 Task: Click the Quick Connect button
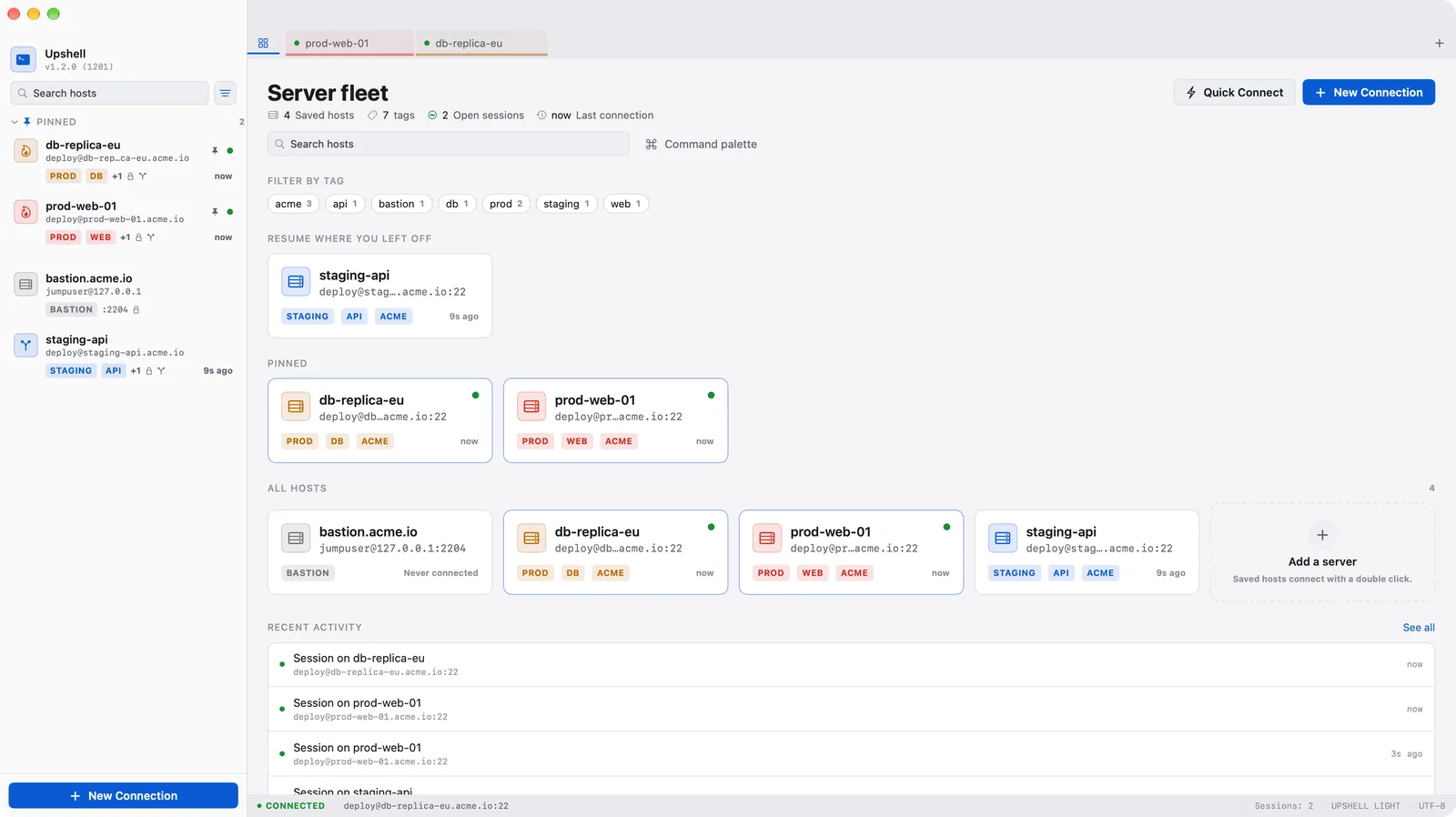1234,92
